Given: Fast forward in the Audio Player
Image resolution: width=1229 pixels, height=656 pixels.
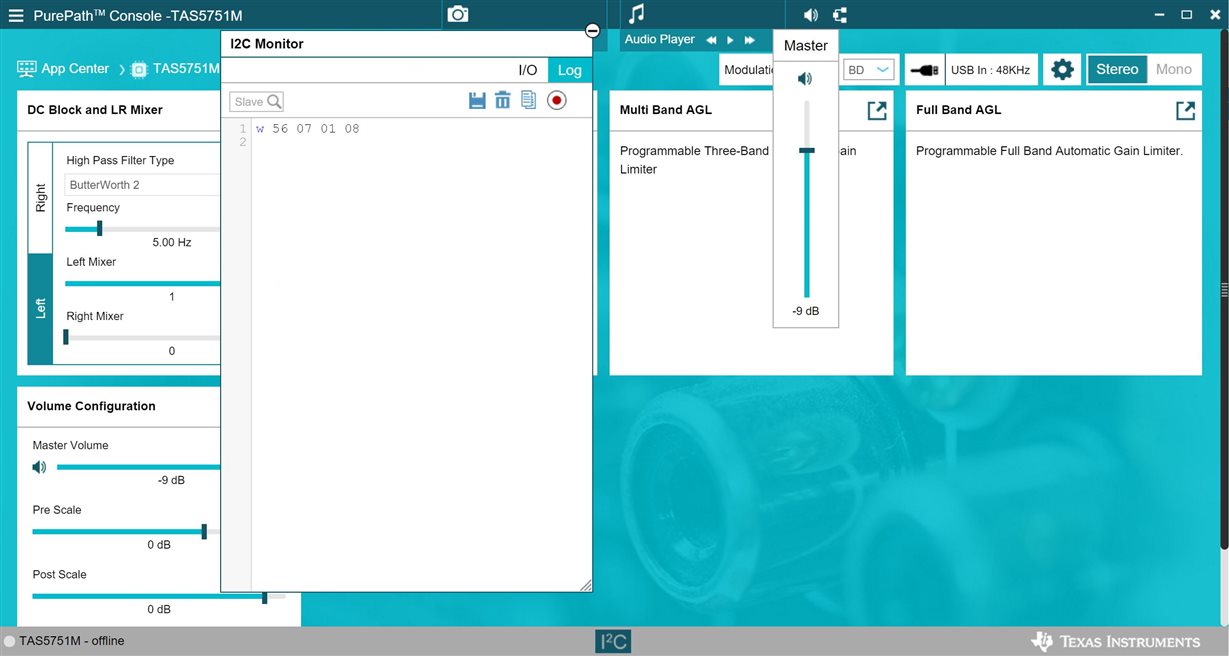Looking at the screenshot, I should coord(749,40).
